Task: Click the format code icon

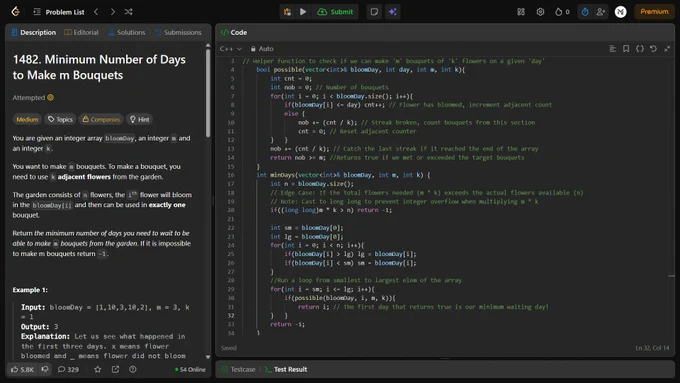Action: pyautogui.click(x=612, y=49)
